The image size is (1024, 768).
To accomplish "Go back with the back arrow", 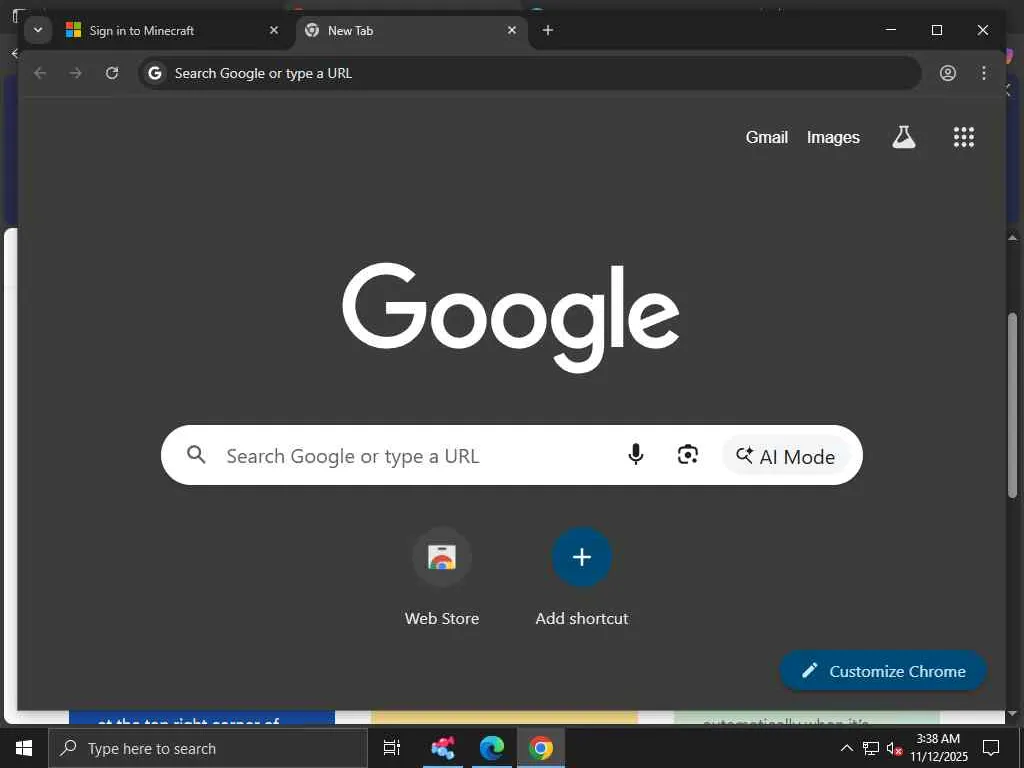I will pos(40,73).
